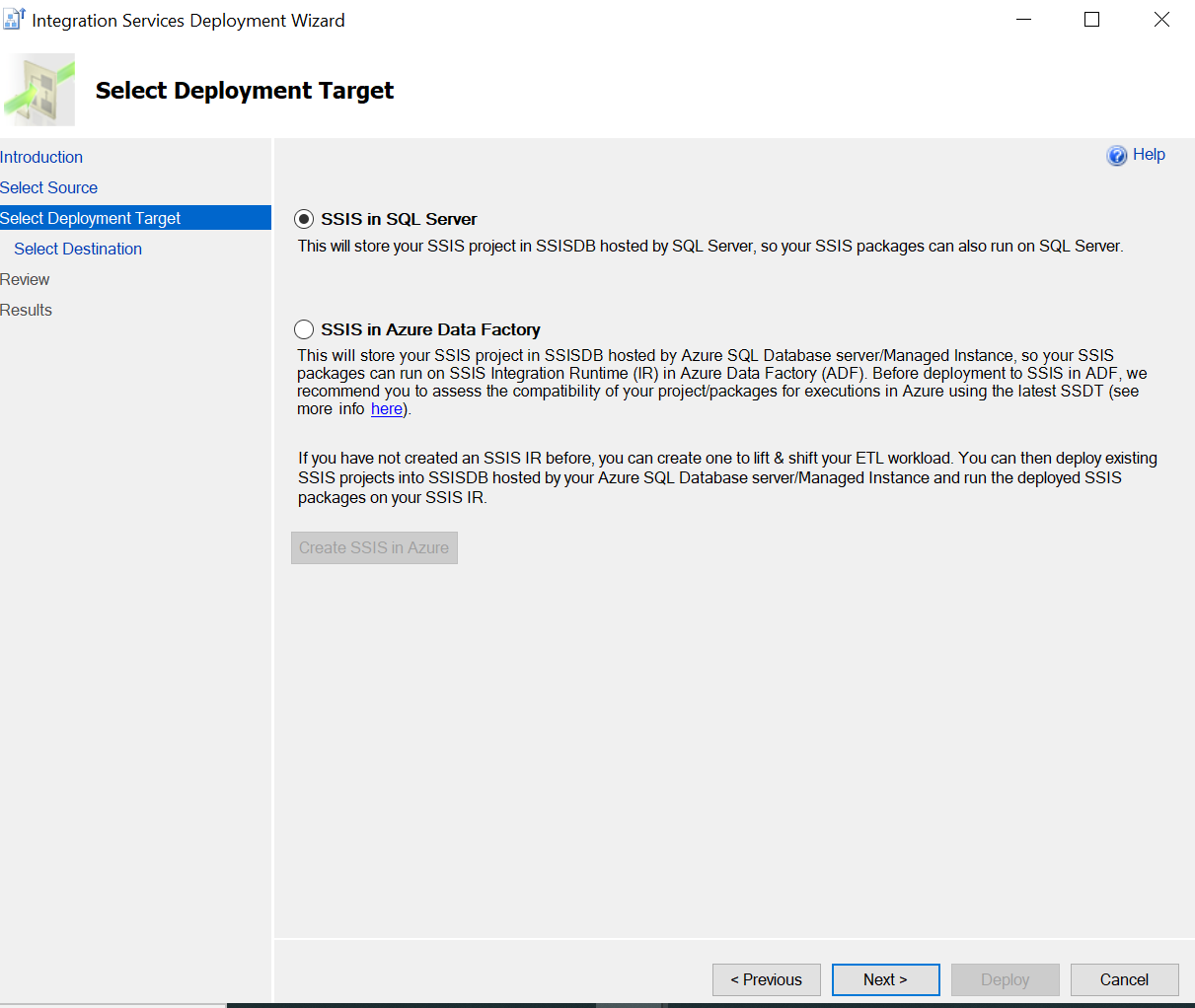Screen dimensions: 1195x1008
Task: Open the Select Deployment Target step
Action: click(x=135, y=218)
